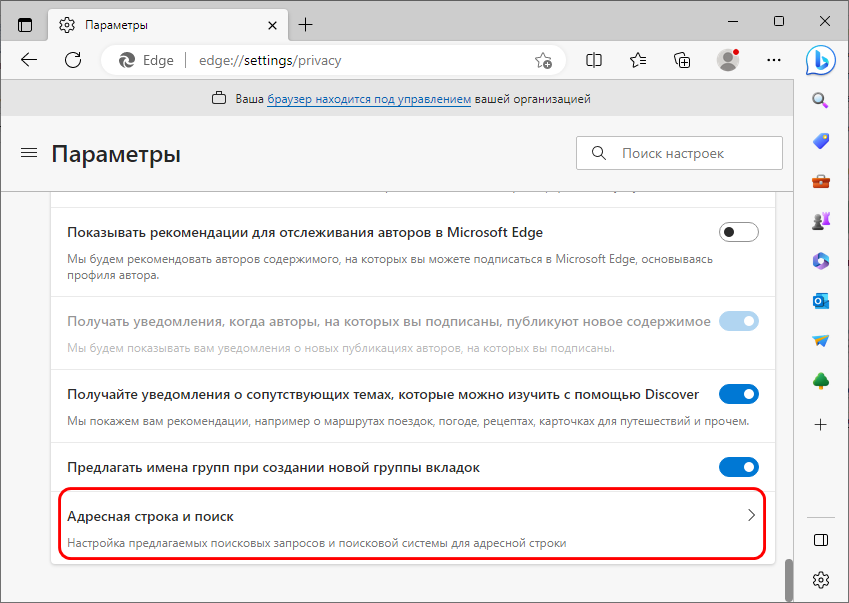Toggle notifications for followed authors

point(739,321)
